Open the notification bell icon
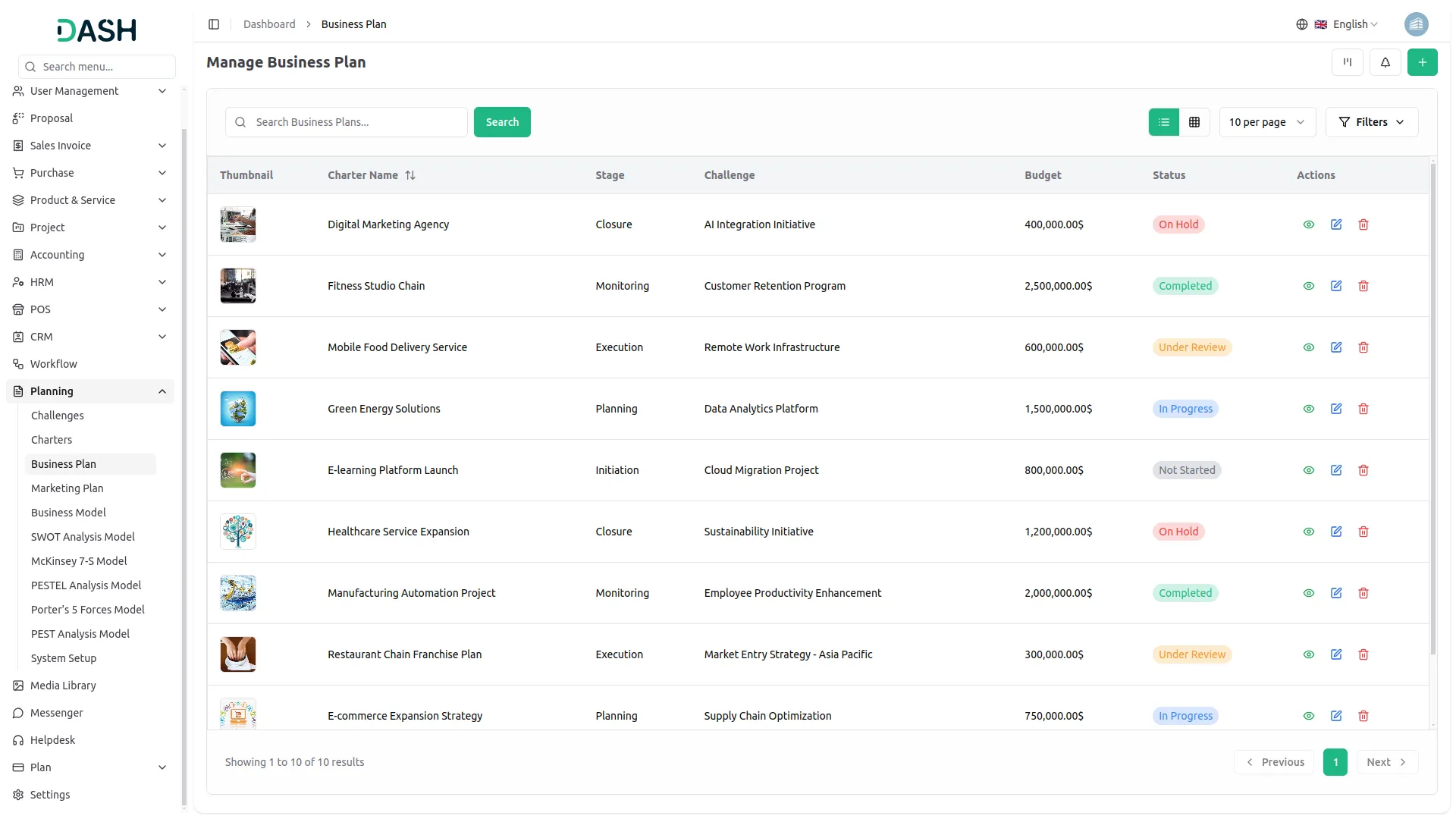 (1385, 62)
